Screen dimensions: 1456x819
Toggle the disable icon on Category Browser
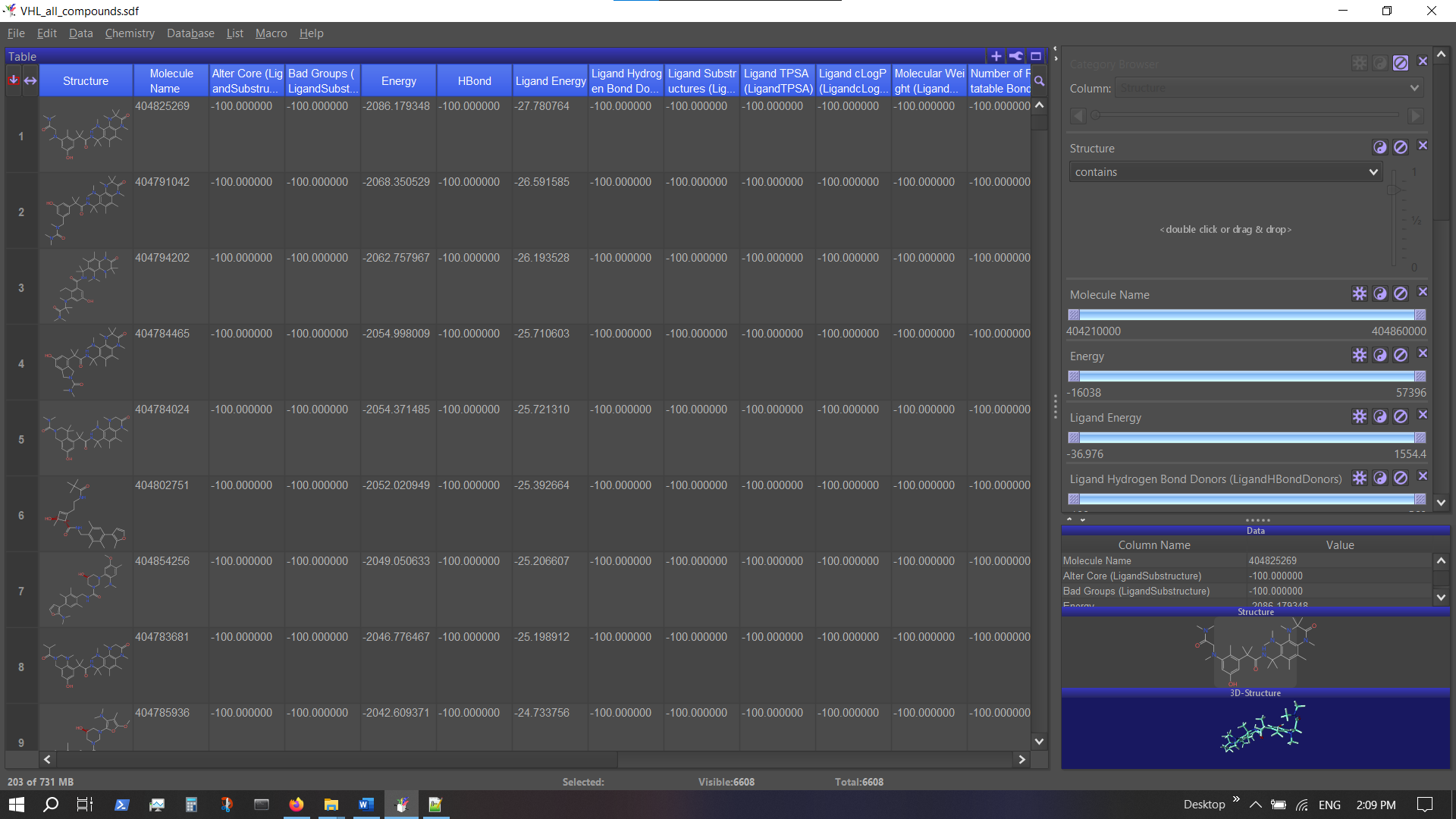[1401, 63]
